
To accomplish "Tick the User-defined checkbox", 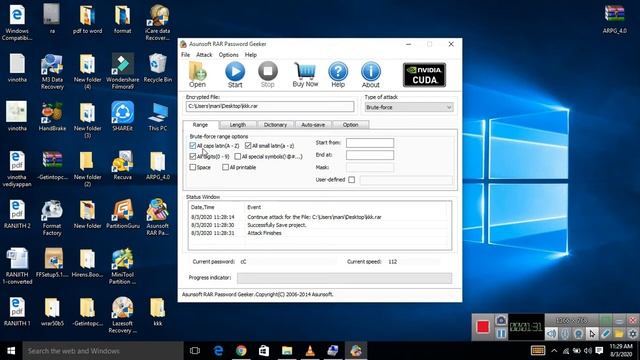I will 351,180.
